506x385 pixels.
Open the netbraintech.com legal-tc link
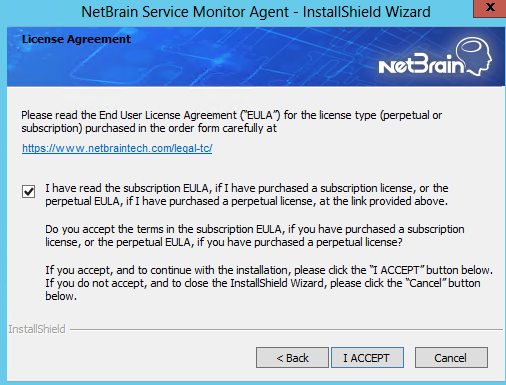pyautogui.click(x=117, y=148)
